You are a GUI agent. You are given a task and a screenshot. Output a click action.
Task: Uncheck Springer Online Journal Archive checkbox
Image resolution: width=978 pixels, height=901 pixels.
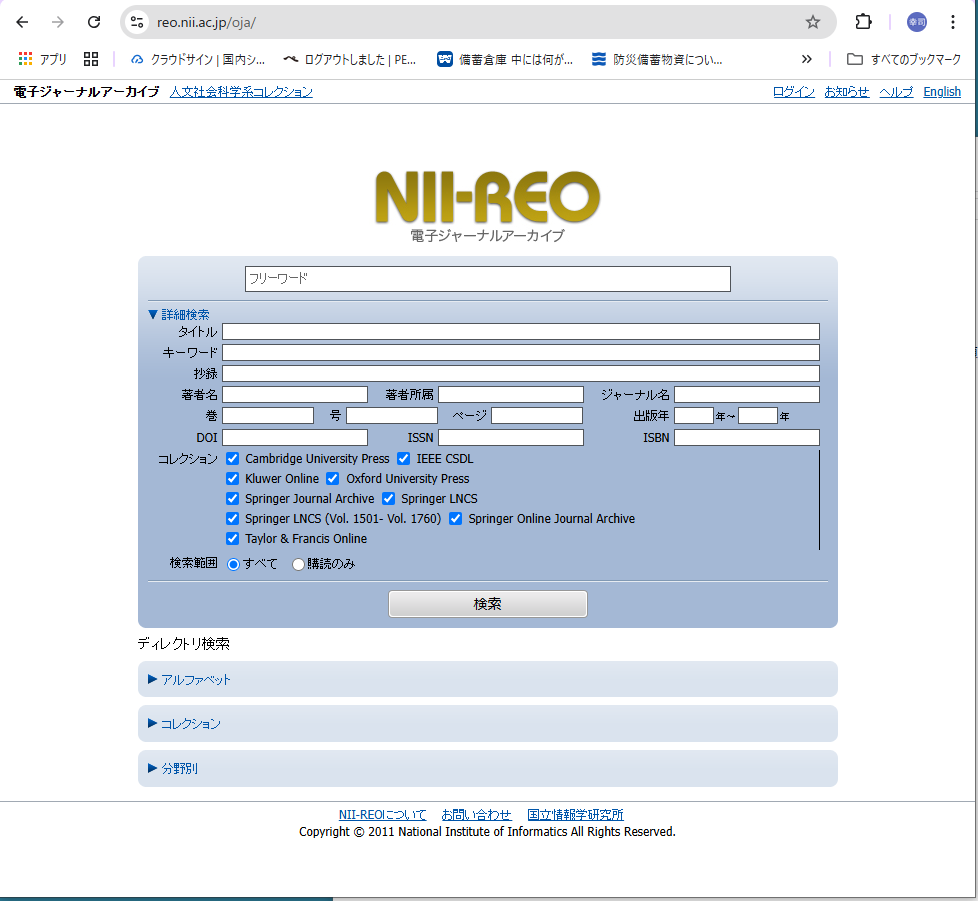pyautogui.click(x=456, y=519)
